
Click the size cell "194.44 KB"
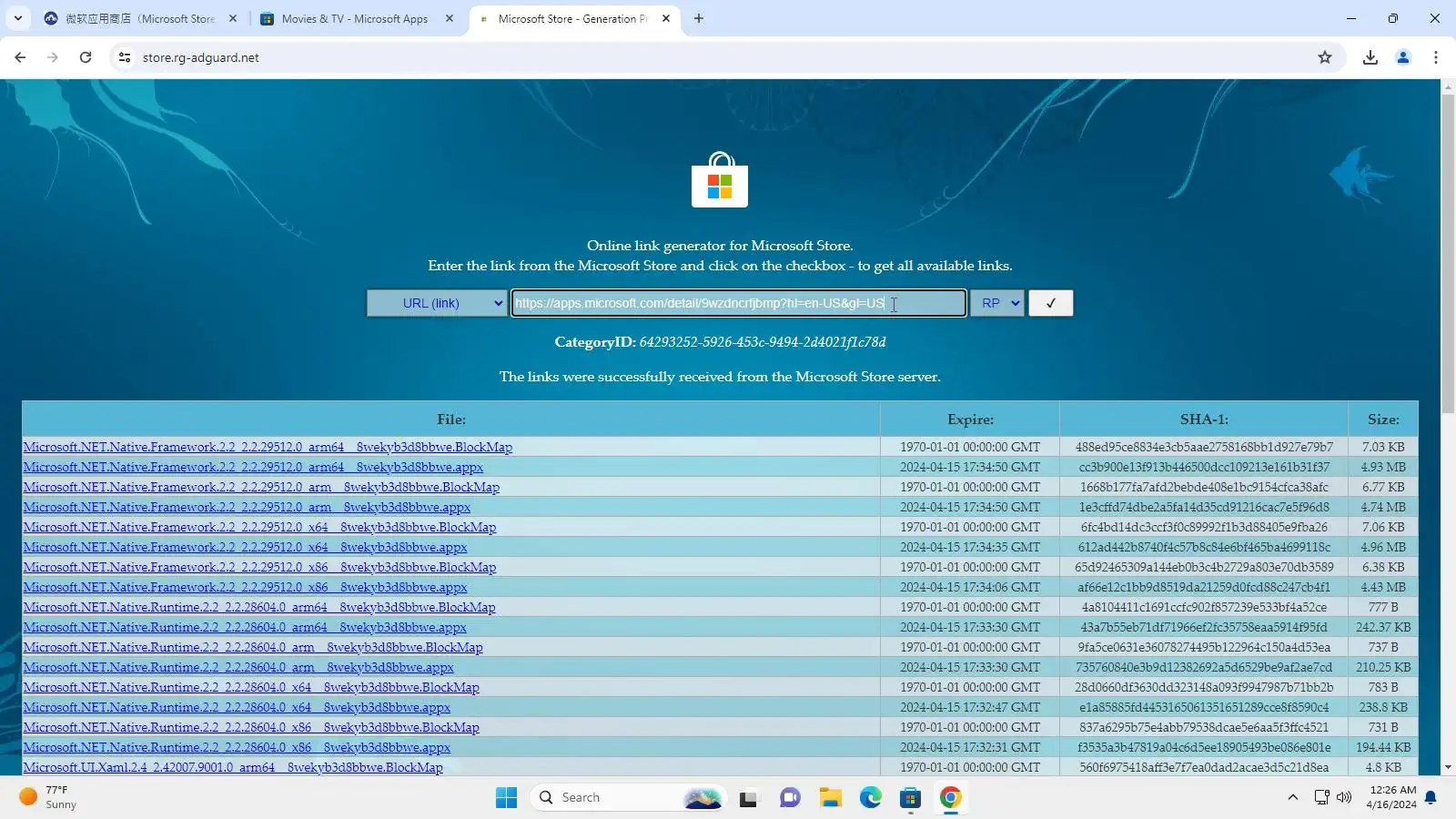tap(1383, 747)
